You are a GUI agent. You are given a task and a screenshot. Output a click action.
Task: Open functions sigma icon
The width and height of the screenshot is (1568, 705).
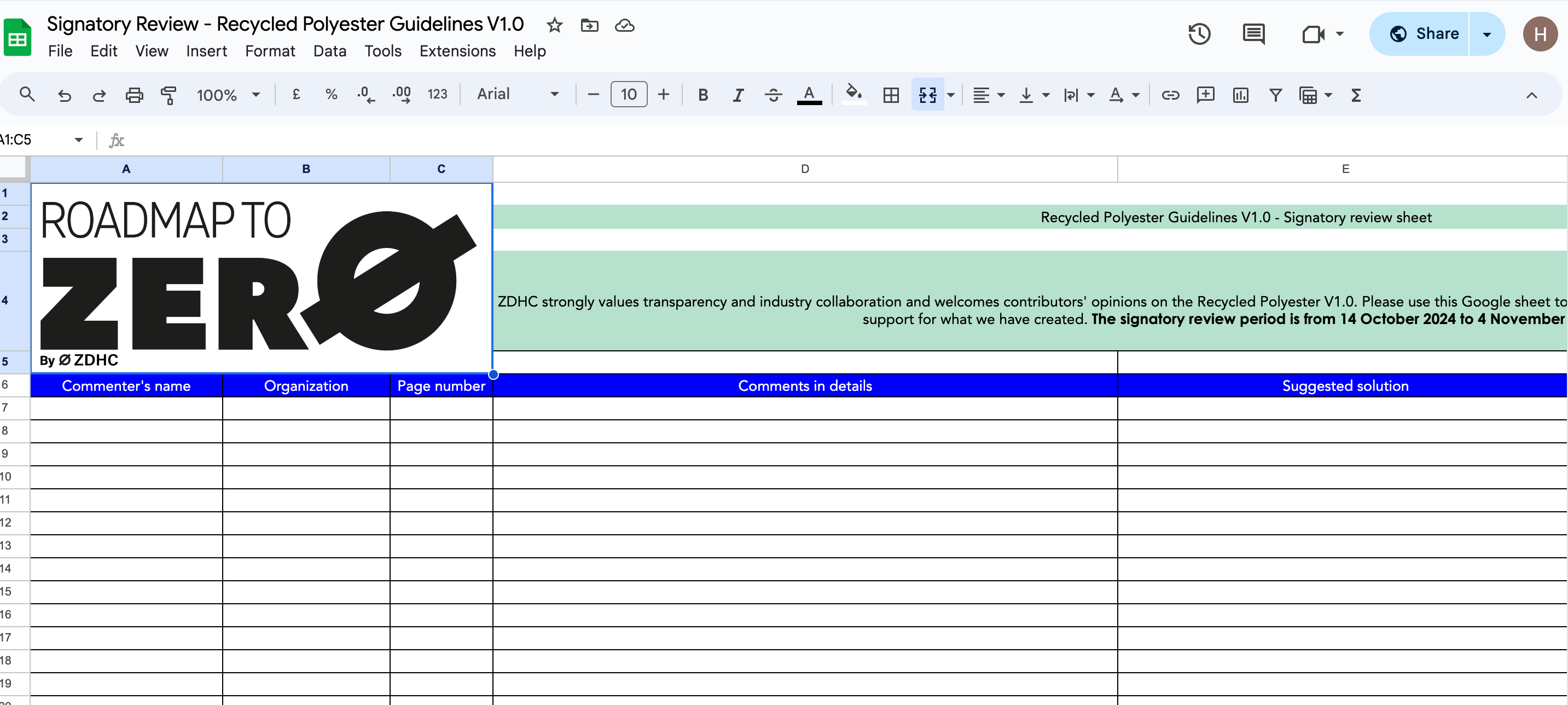pyautogui.click(x=1356, y=94)
